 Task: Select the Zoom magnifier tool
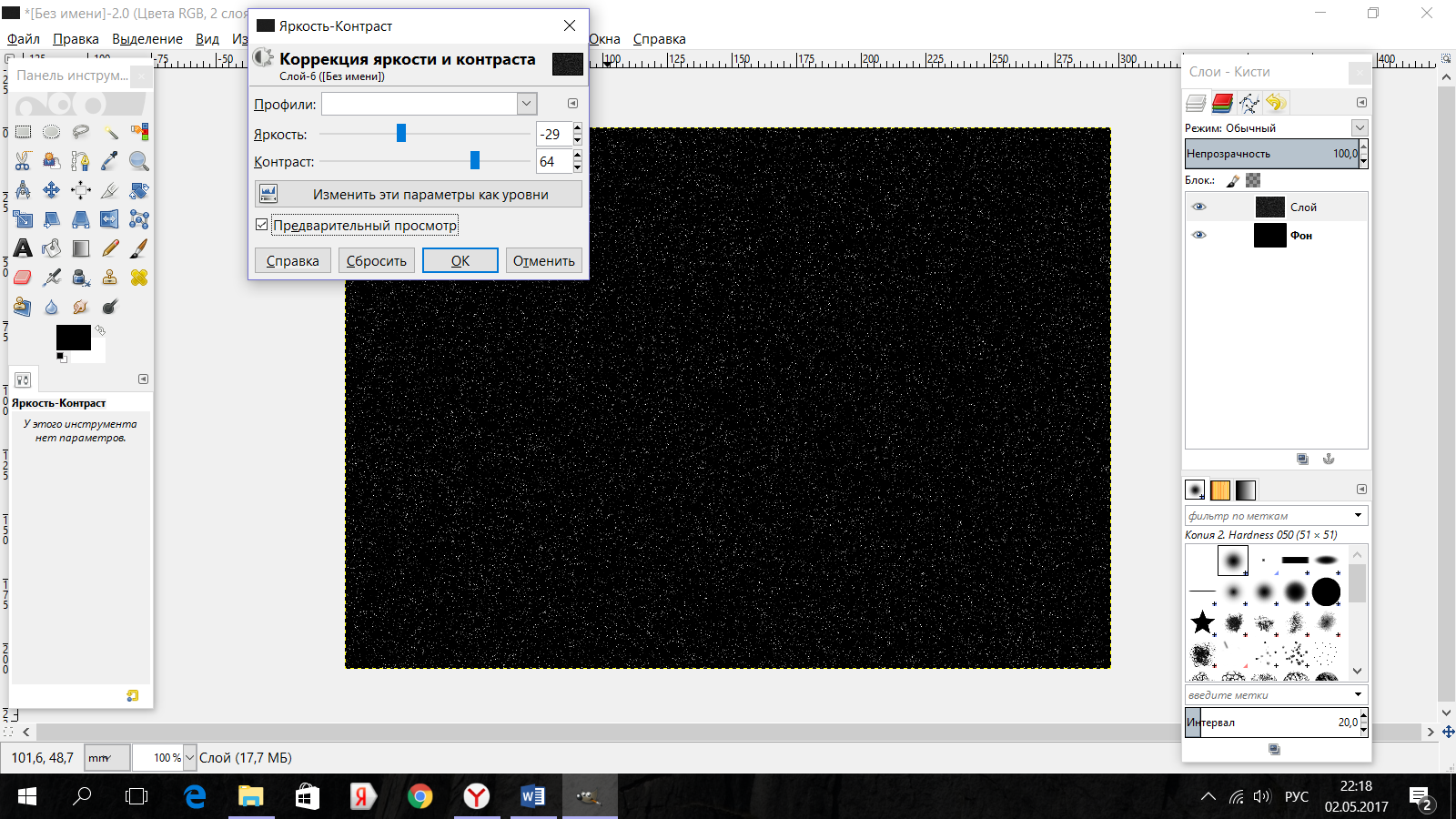tap(139, 161)
